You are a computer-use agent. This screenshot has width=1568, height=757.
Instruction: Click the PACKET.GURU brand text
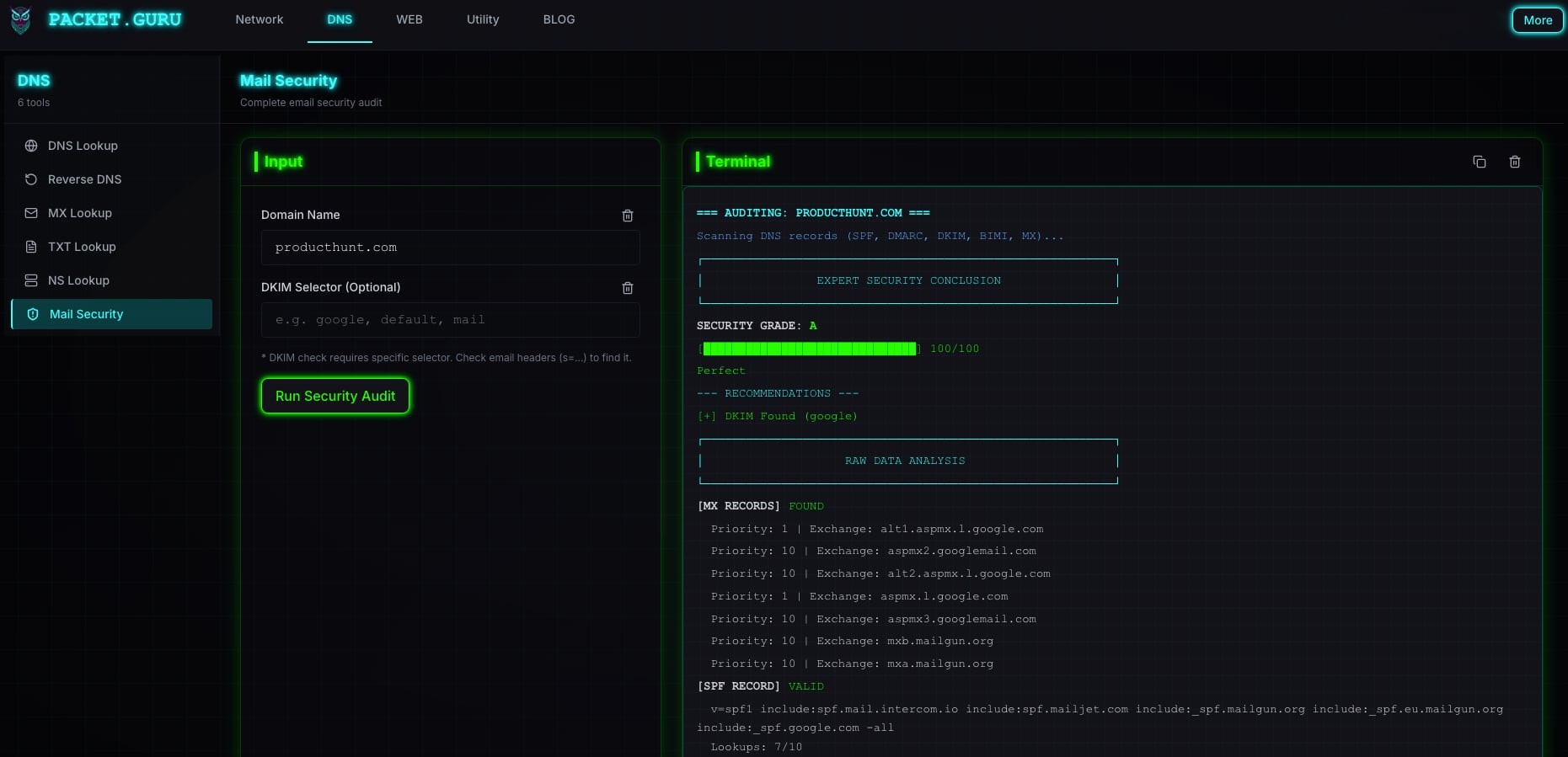115,19
